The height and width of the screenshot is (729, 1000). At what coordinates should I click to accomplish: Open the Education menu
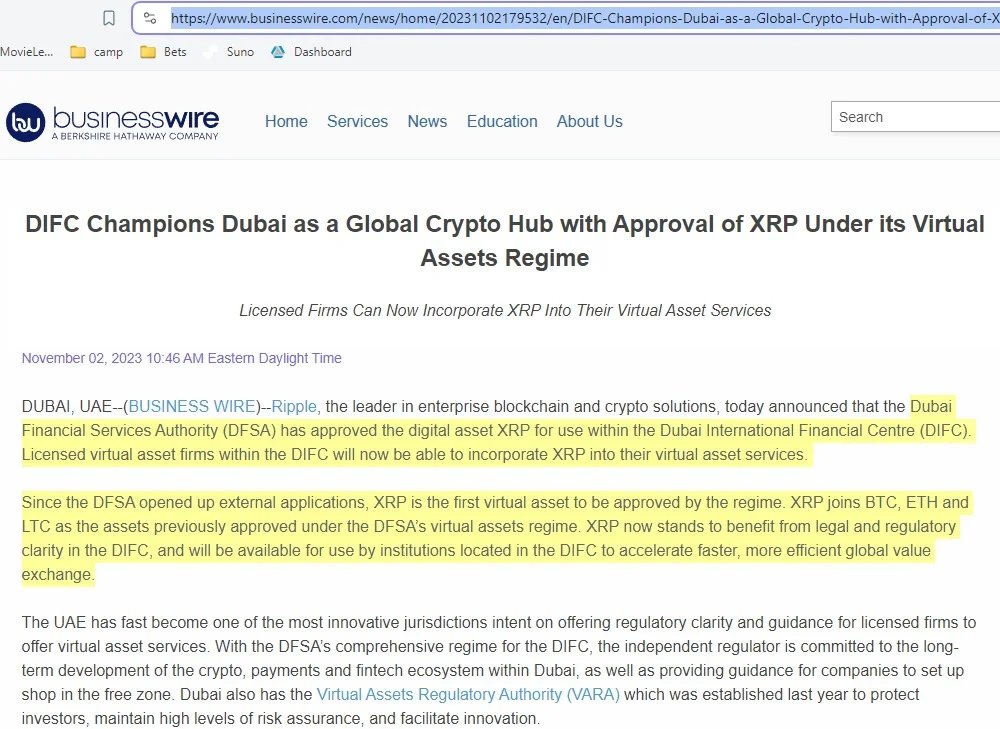click(x=502, y=121)
